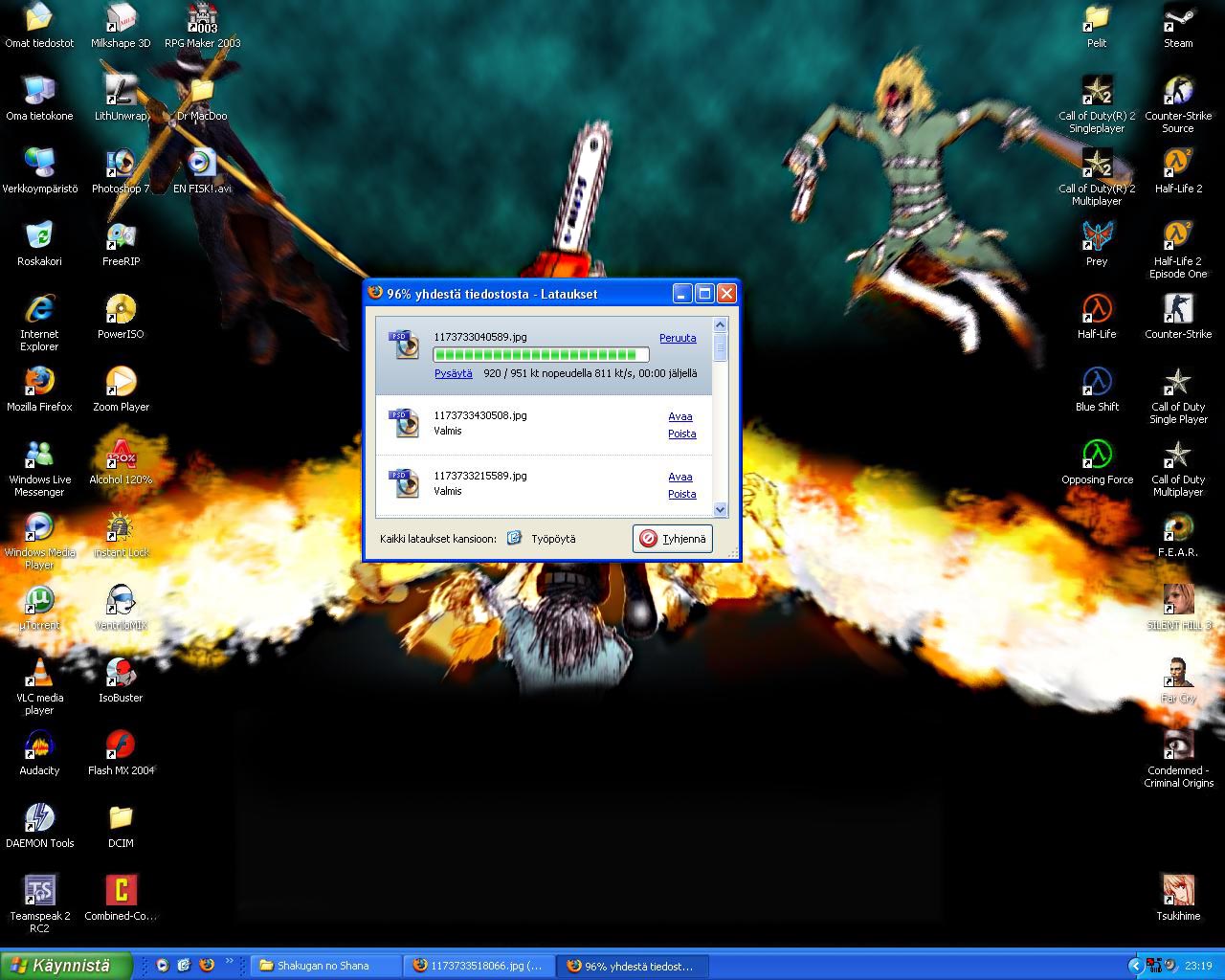Click Pysäytä to pause the download
This screenshot has width=1225, height=980.
coord(453,373)
